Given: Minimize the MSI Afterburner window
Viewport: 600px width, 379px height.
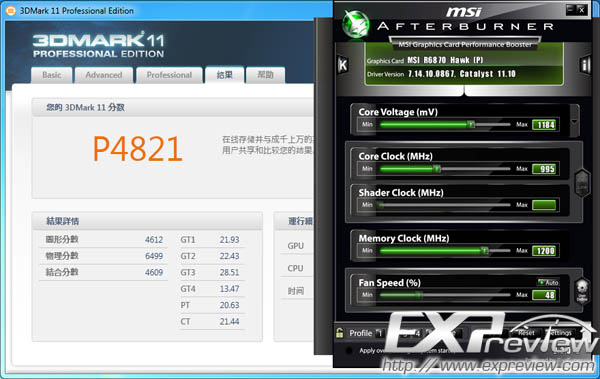Looking at the screenshot, I should (571, 10).
